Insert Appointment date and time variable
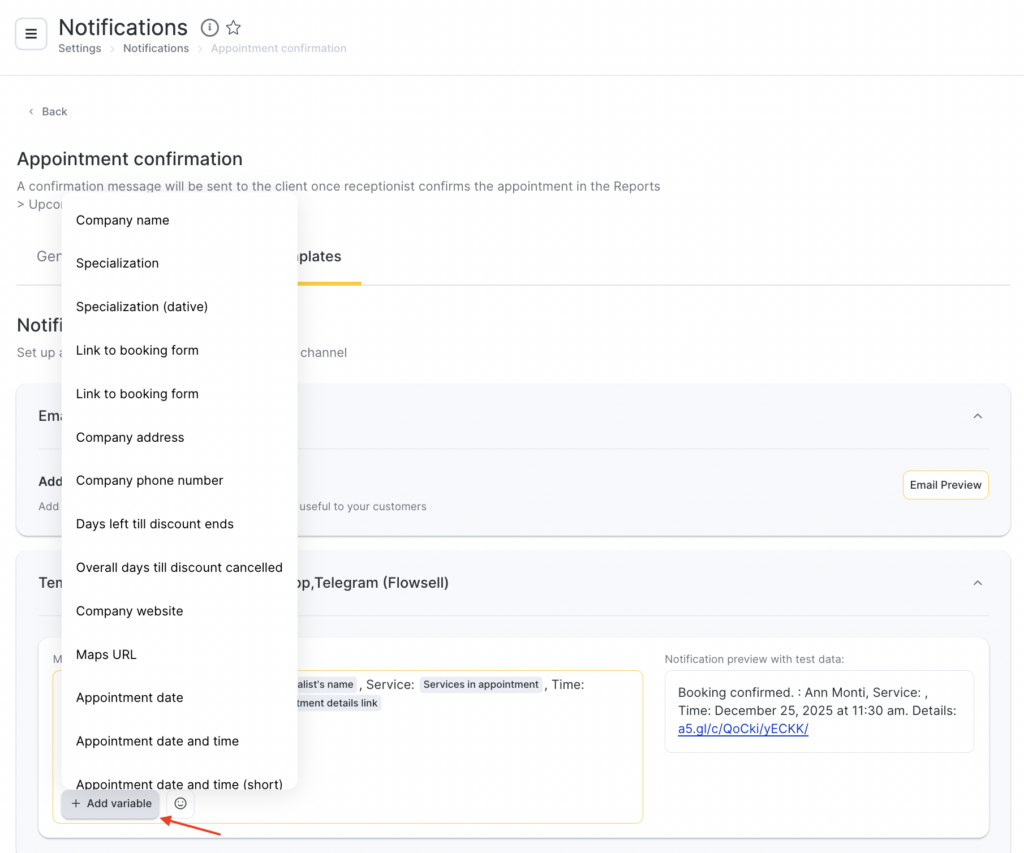 click(x=157, y=741)
